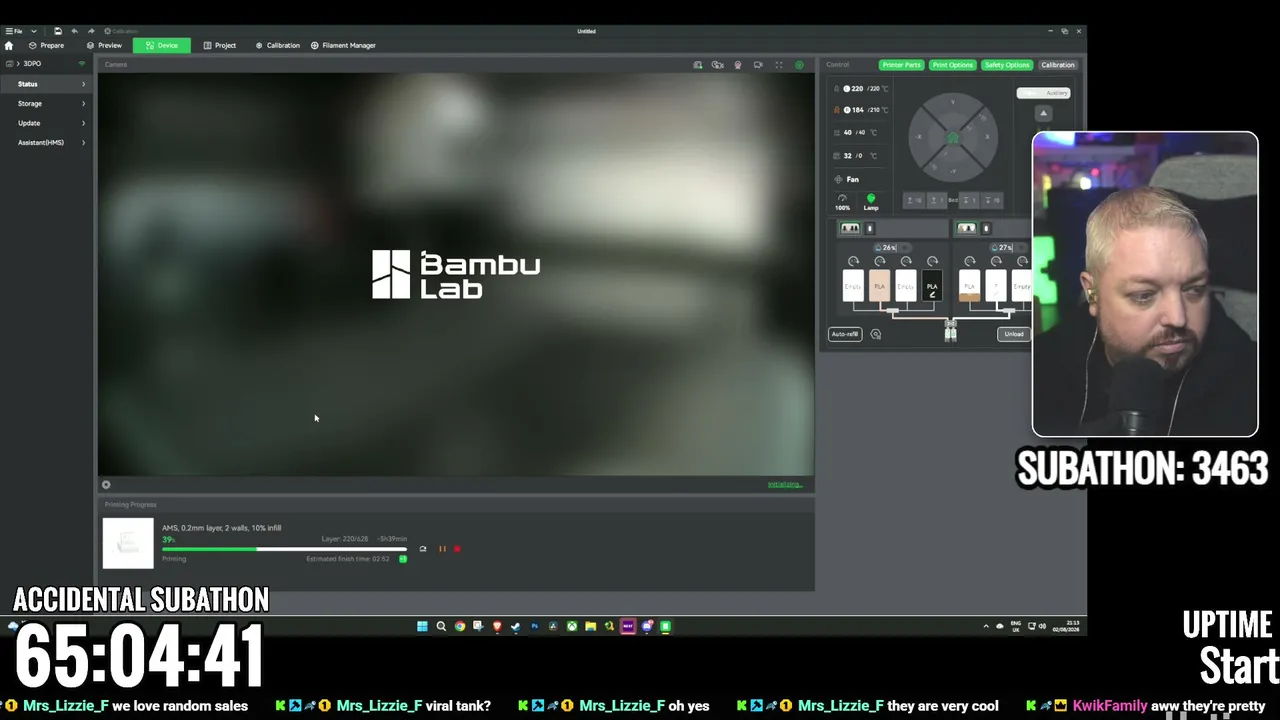Select the first Empty filament slot
1280x720 pixels.
point(853,286)
